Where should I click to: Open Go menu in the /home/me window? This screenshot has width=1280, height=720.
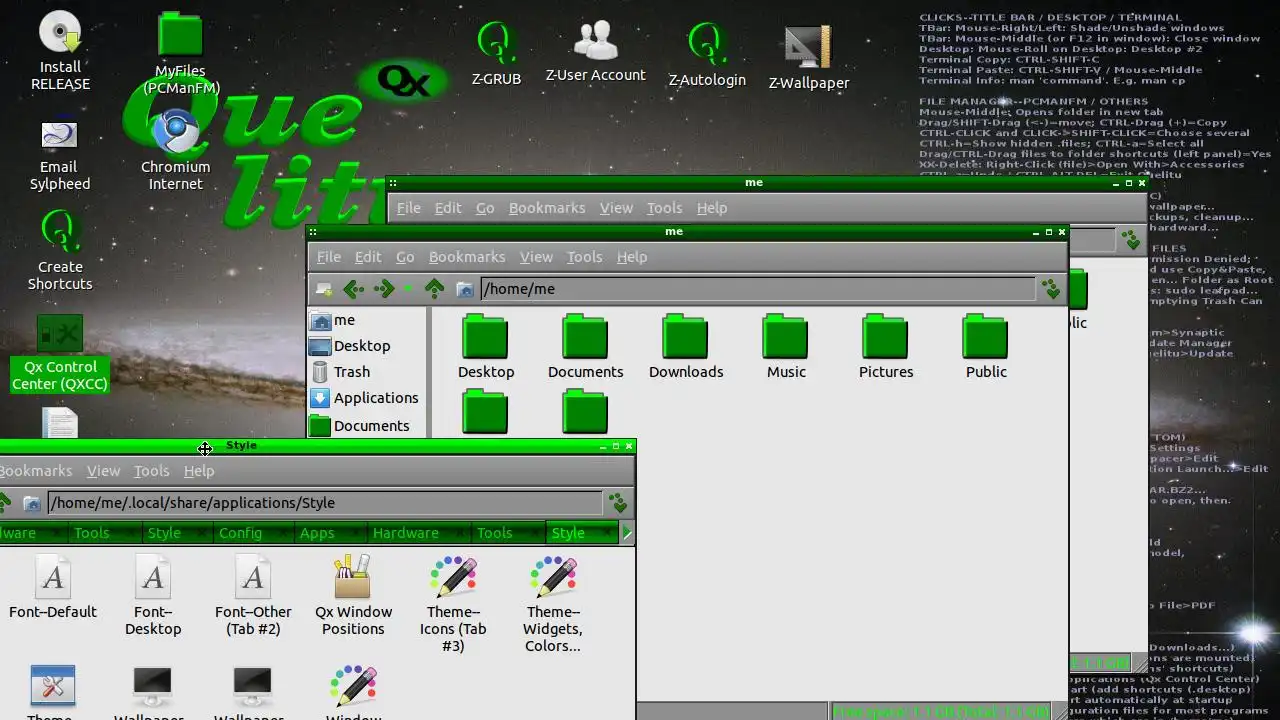coord(405,257)
